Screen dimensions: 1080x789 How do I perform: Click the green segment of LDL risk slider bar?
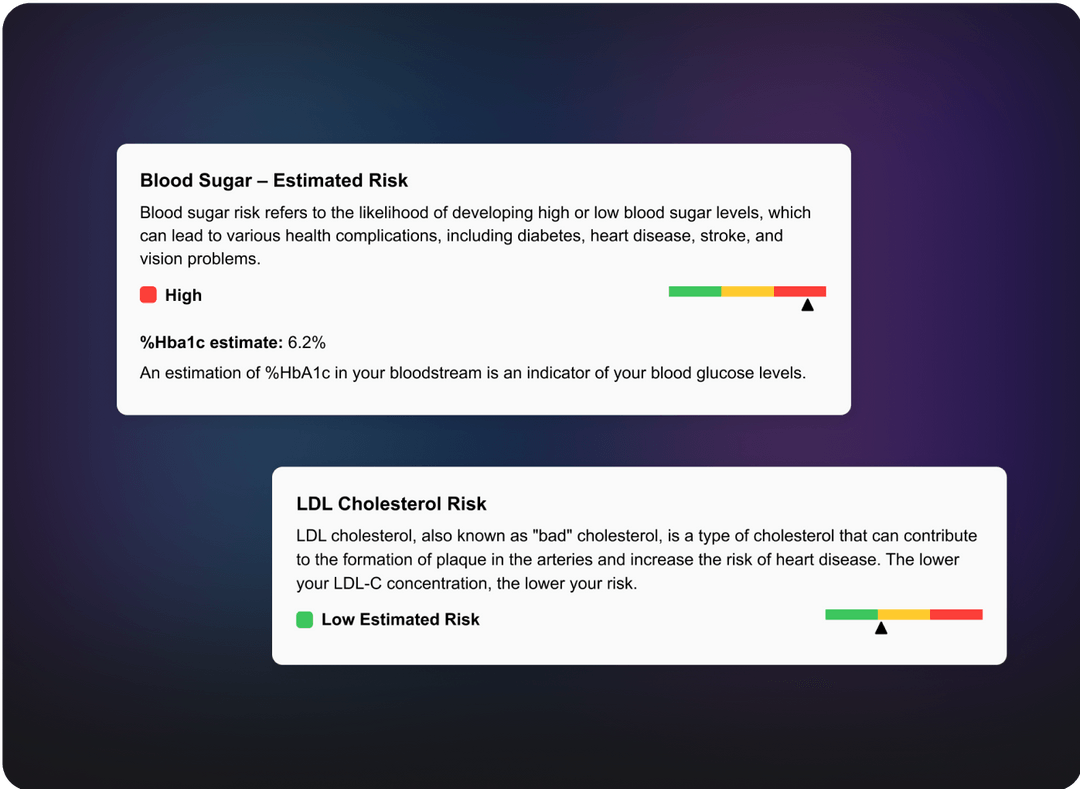tap(850, 613)
